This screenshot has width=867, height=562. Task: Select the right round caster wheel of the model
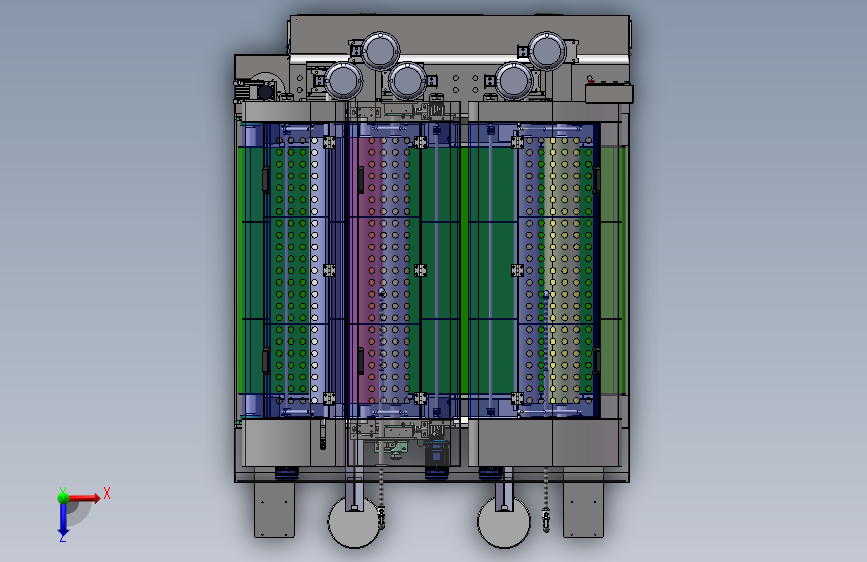point(504,521)
